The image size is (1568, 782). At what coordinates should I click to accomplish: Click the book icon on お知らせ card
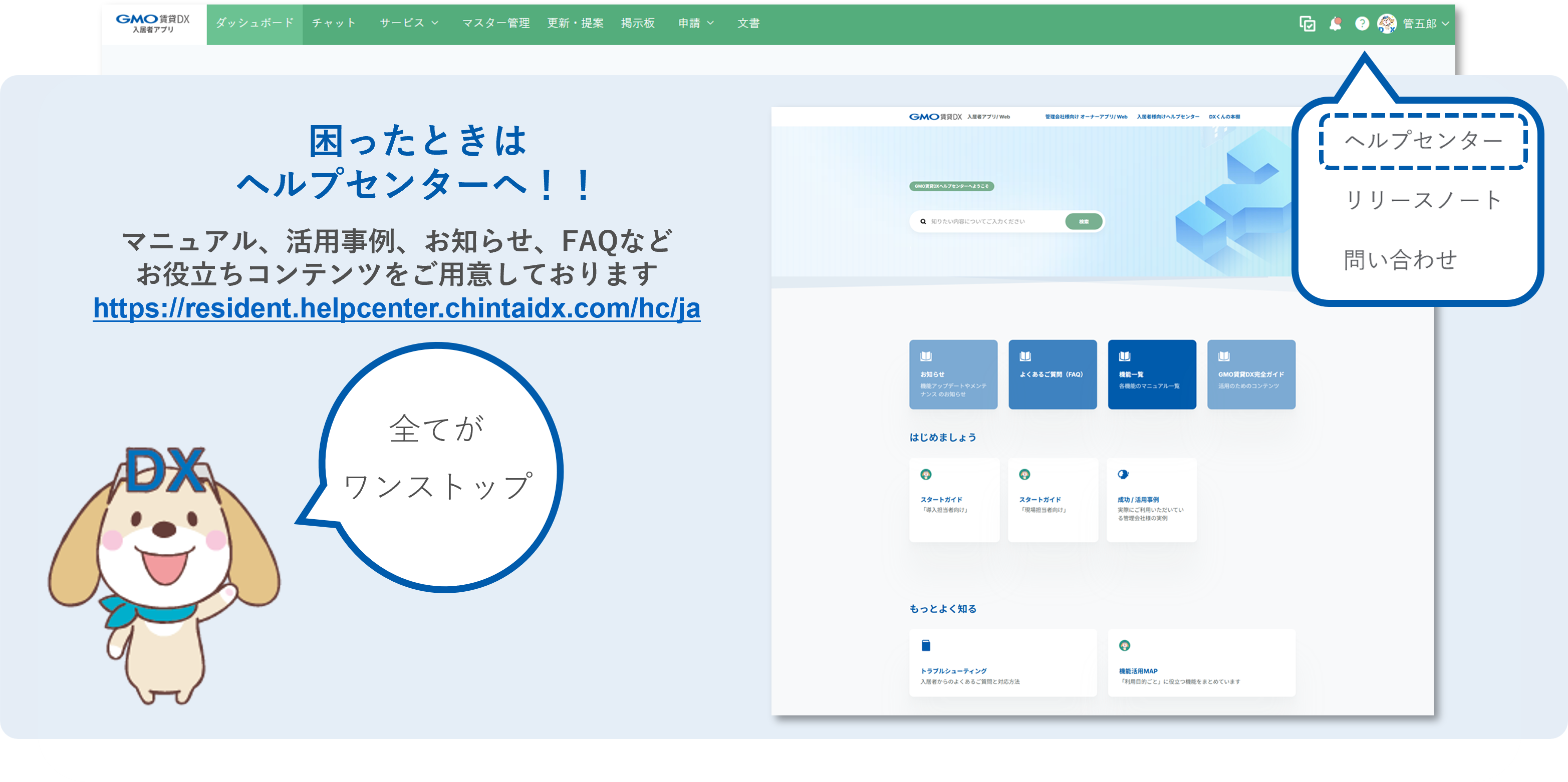point(926,356)
